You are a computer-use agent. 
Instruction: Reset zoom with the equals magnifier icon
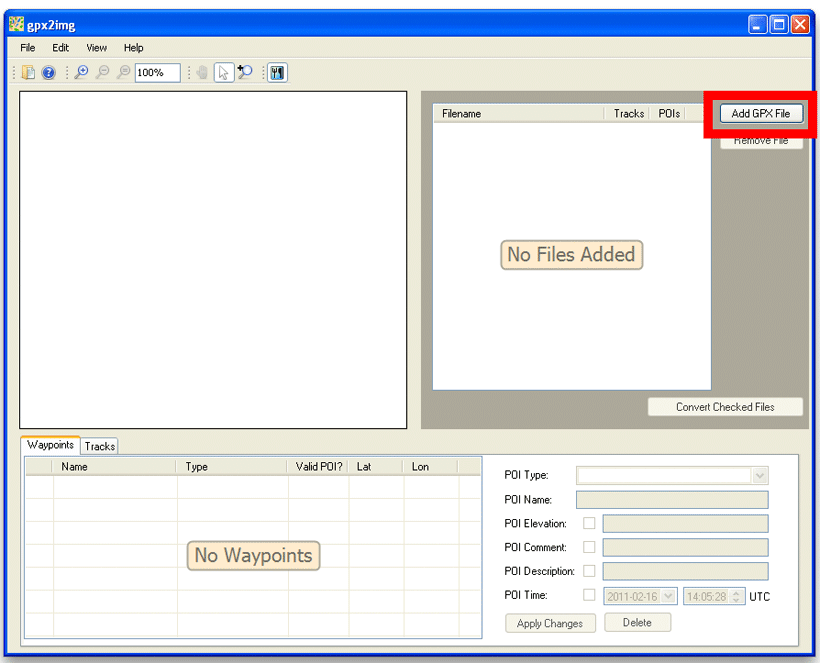tap(123, 72)
